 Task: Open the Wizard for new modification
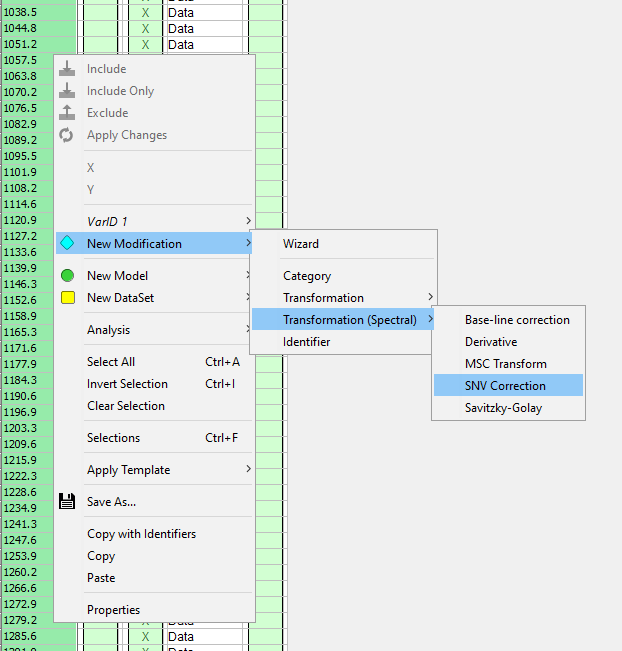(x=301, y=244)
